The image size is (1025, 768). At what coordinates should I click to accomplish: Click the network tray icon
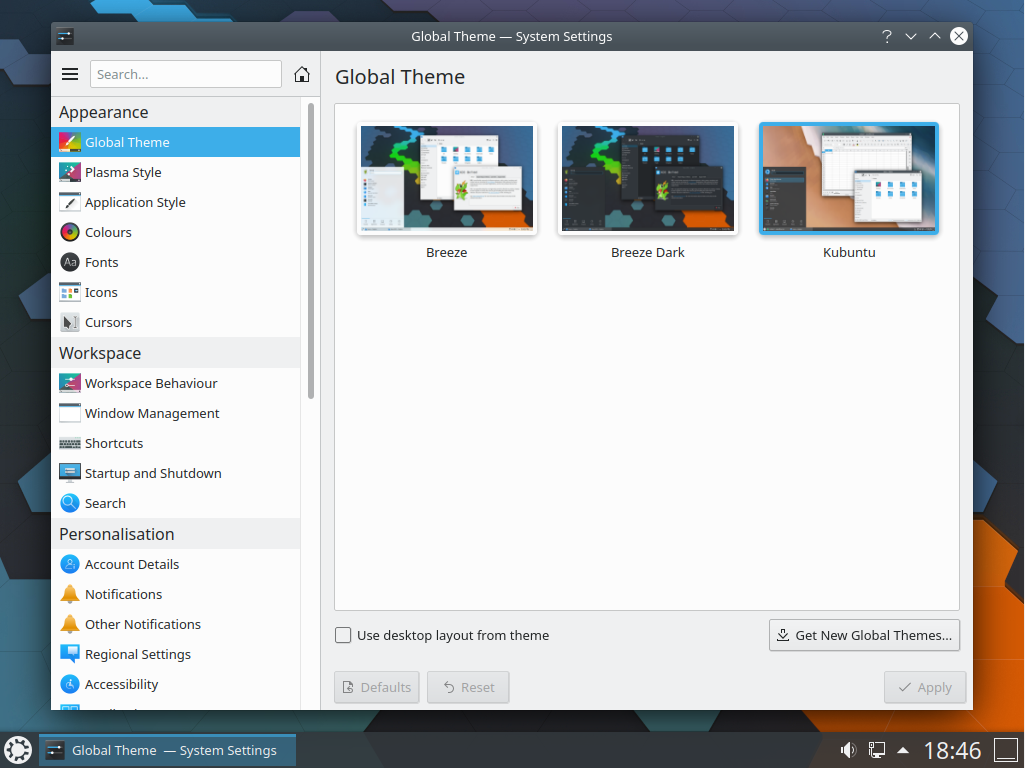tap(876, 750)
